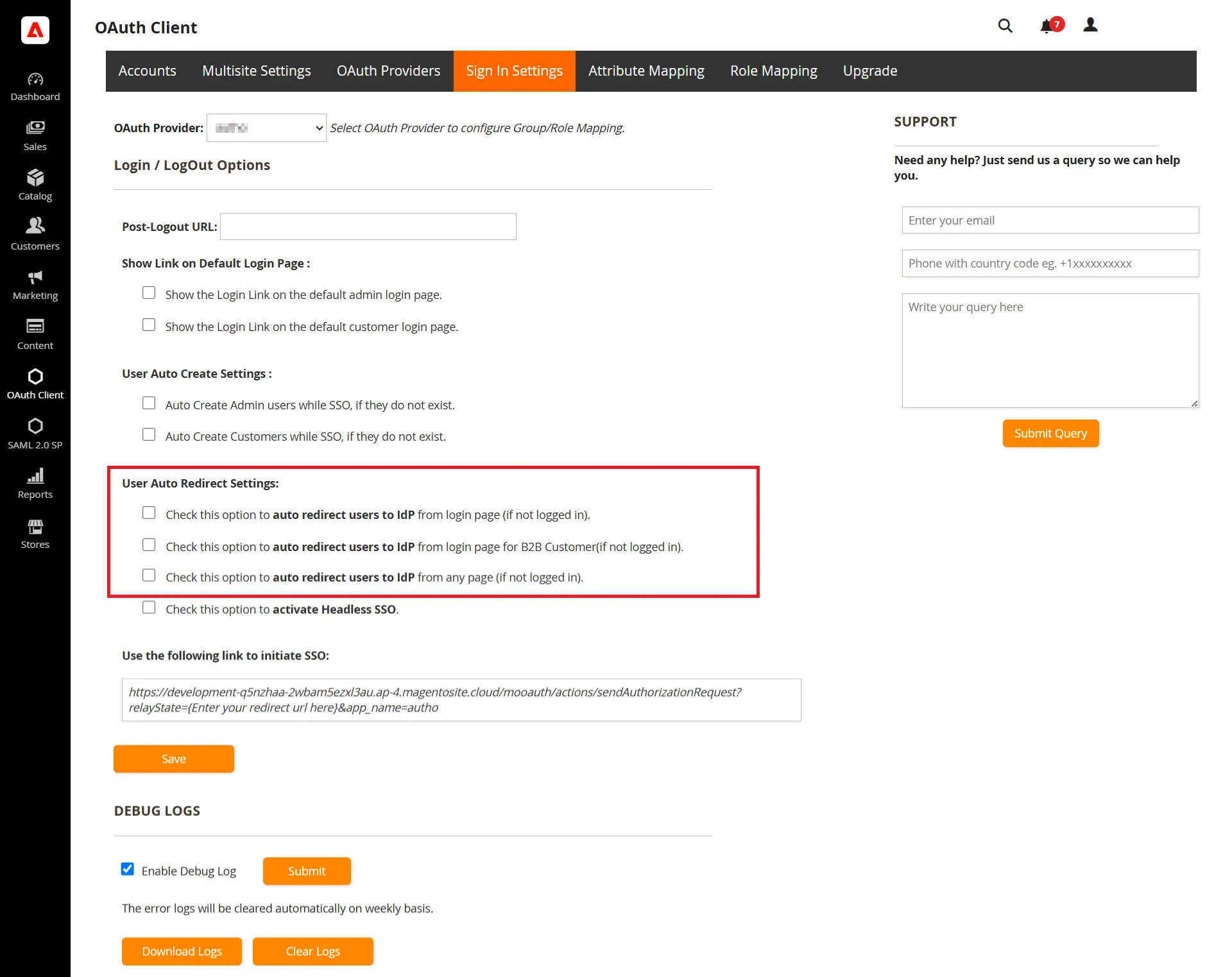Click the Login / LogOut Options heading
The width and height of the screenshot is (1232, 977).
[192, 165]
